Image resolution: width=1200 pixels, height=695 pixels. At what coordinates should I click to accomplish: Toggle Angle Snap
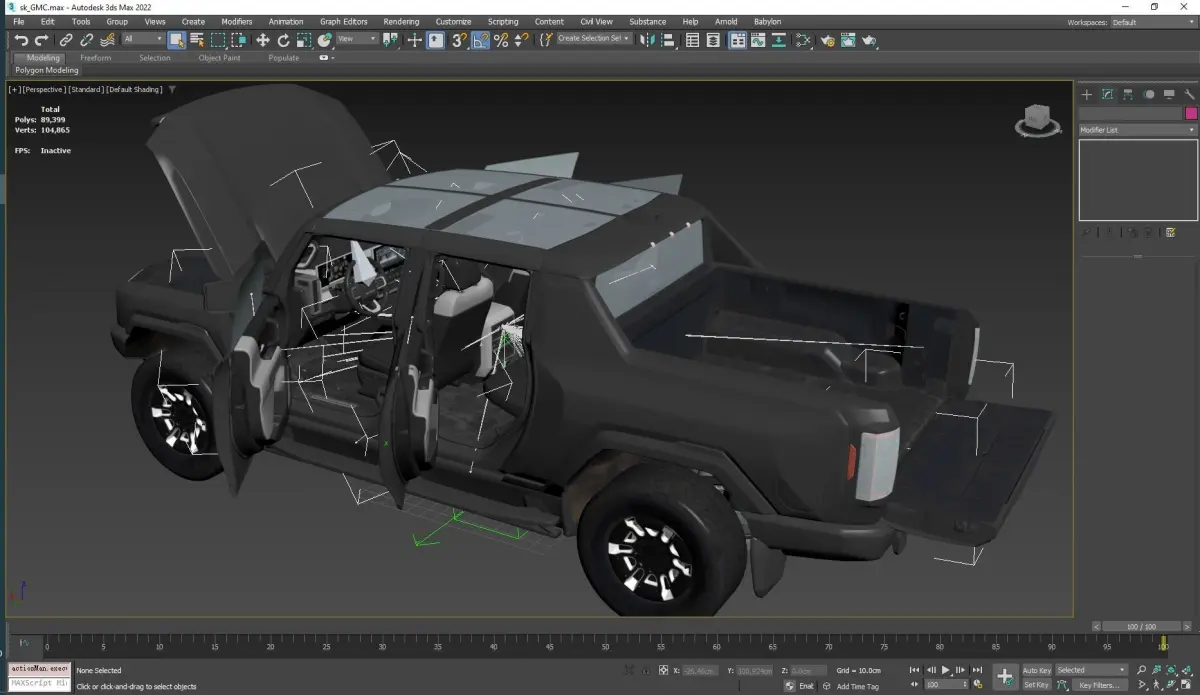[x=481, y=40]
